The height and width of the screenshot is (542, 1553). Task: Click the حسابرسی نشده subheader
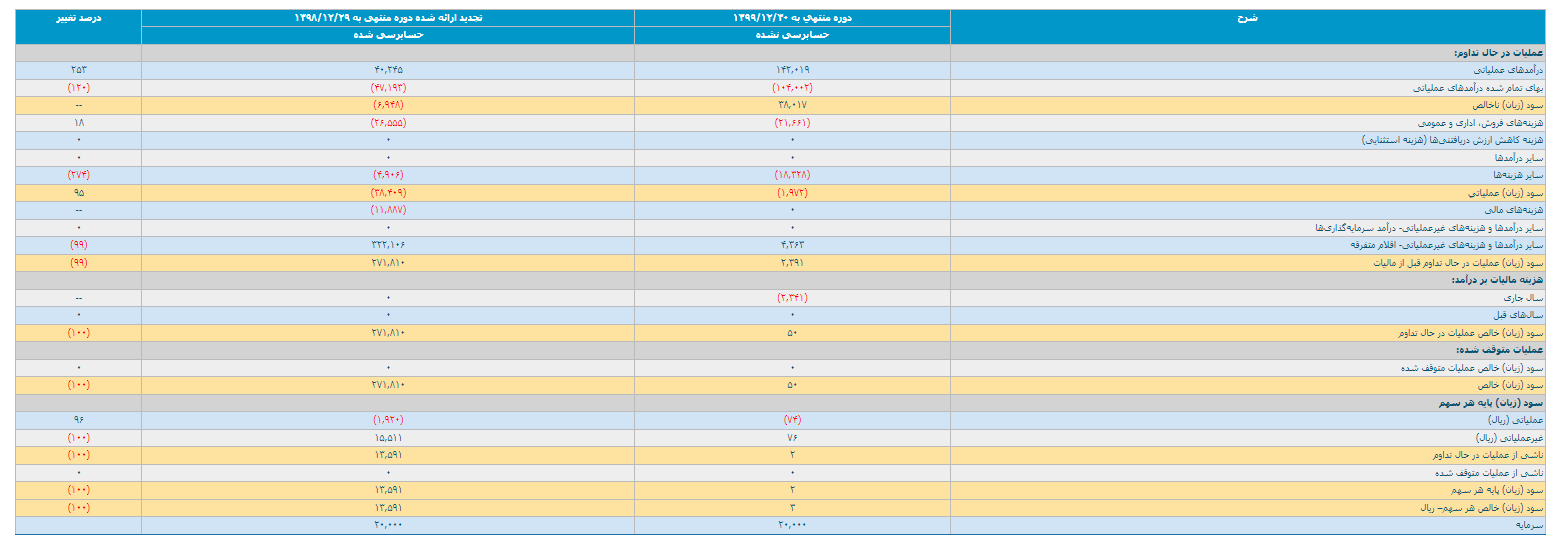click(x=791, y=35)
